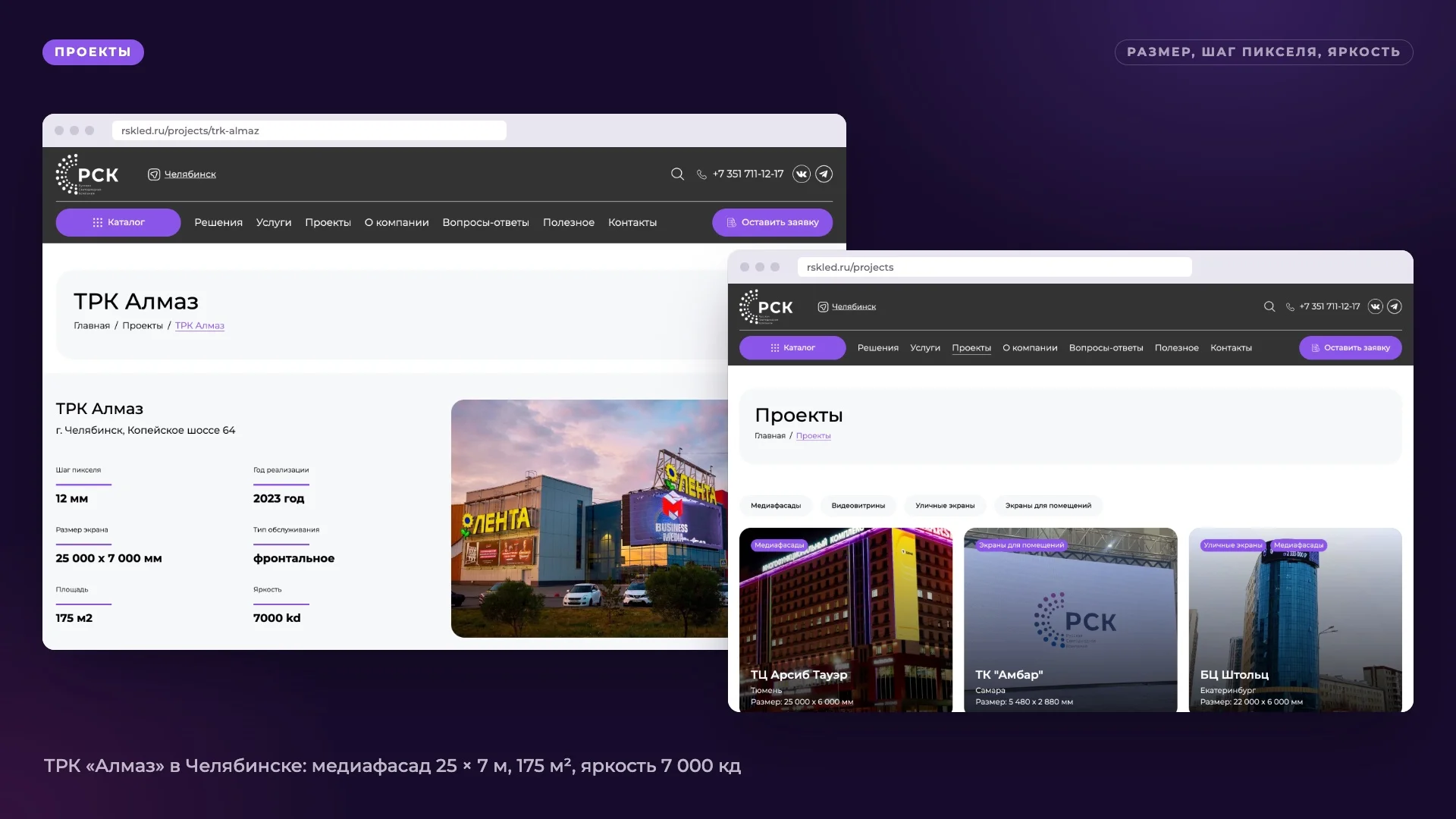Screen dimensions: 1456x819
Task: Open search icon in TRK Almaz window
Action: coord(677,174)
